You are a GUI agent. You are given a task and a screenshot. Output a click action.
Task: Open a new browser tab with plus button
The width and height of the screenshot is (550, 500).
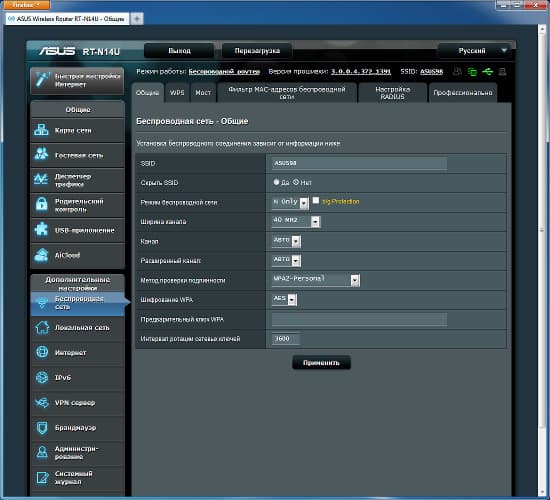click(137, 18)
